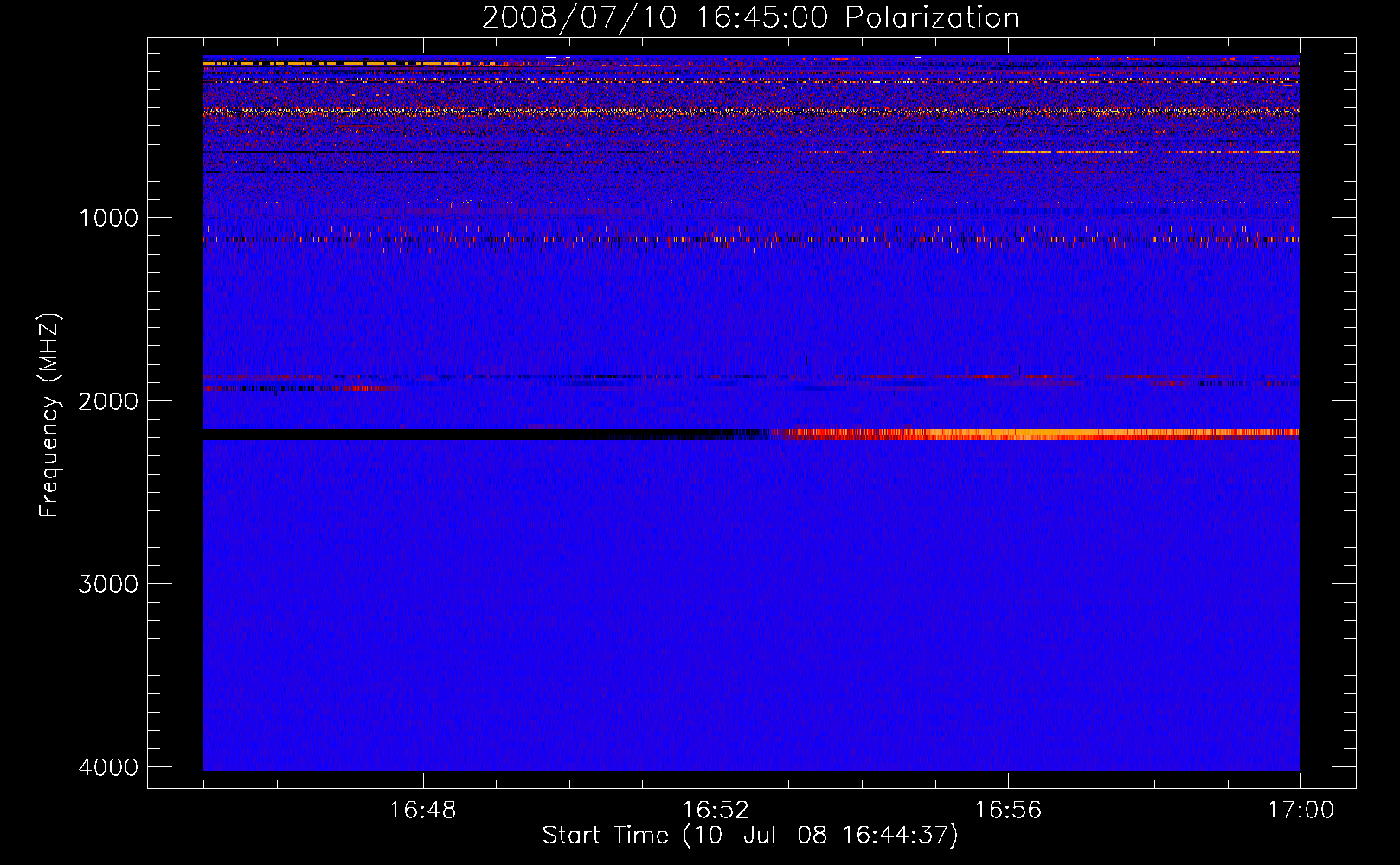Screen dimensions: 1400x865
Task: Select the 2000 frequency tick label
Action: (107, 401)
